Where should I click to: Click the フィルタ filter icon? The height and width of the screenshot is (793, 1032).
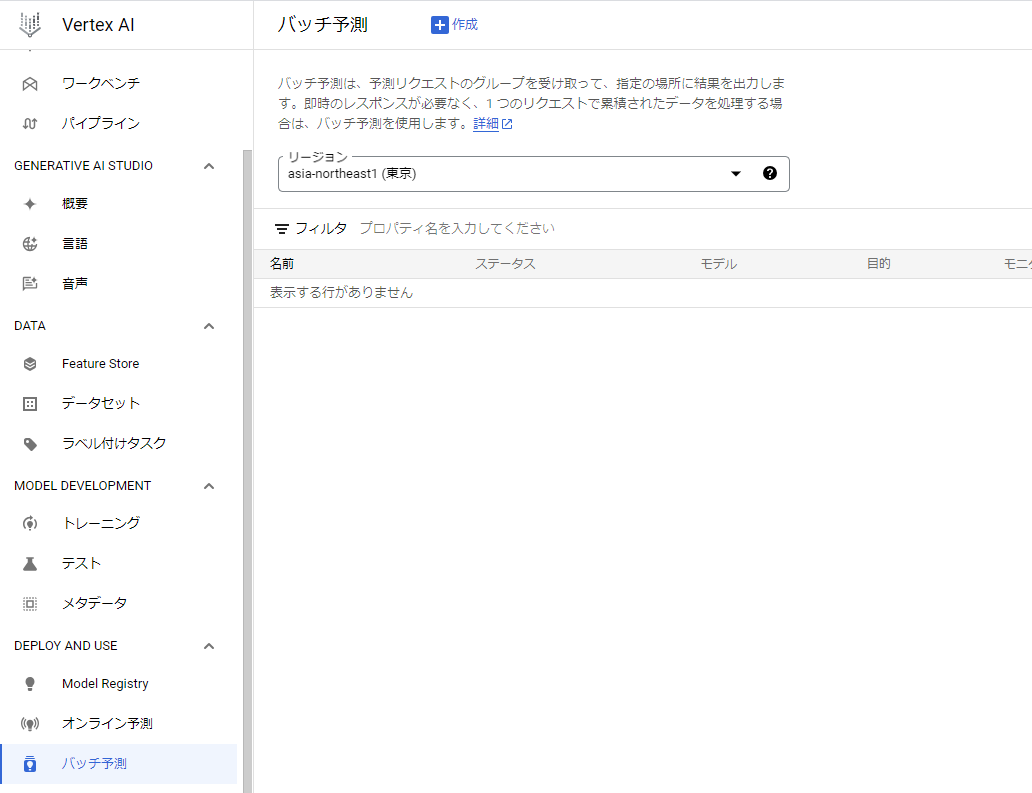pyautogui.click(x=282, y=228)
